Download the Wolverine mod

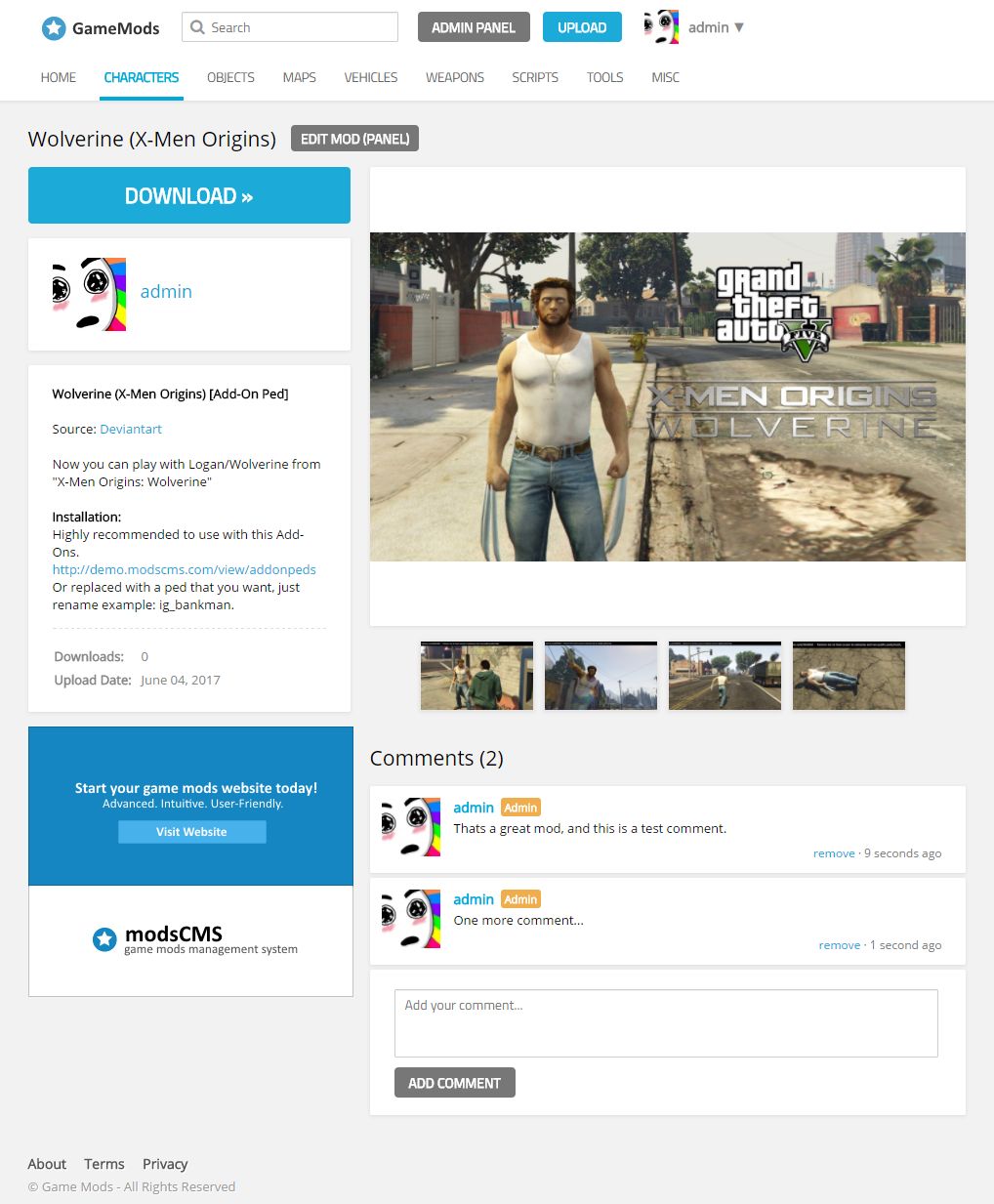189,195
